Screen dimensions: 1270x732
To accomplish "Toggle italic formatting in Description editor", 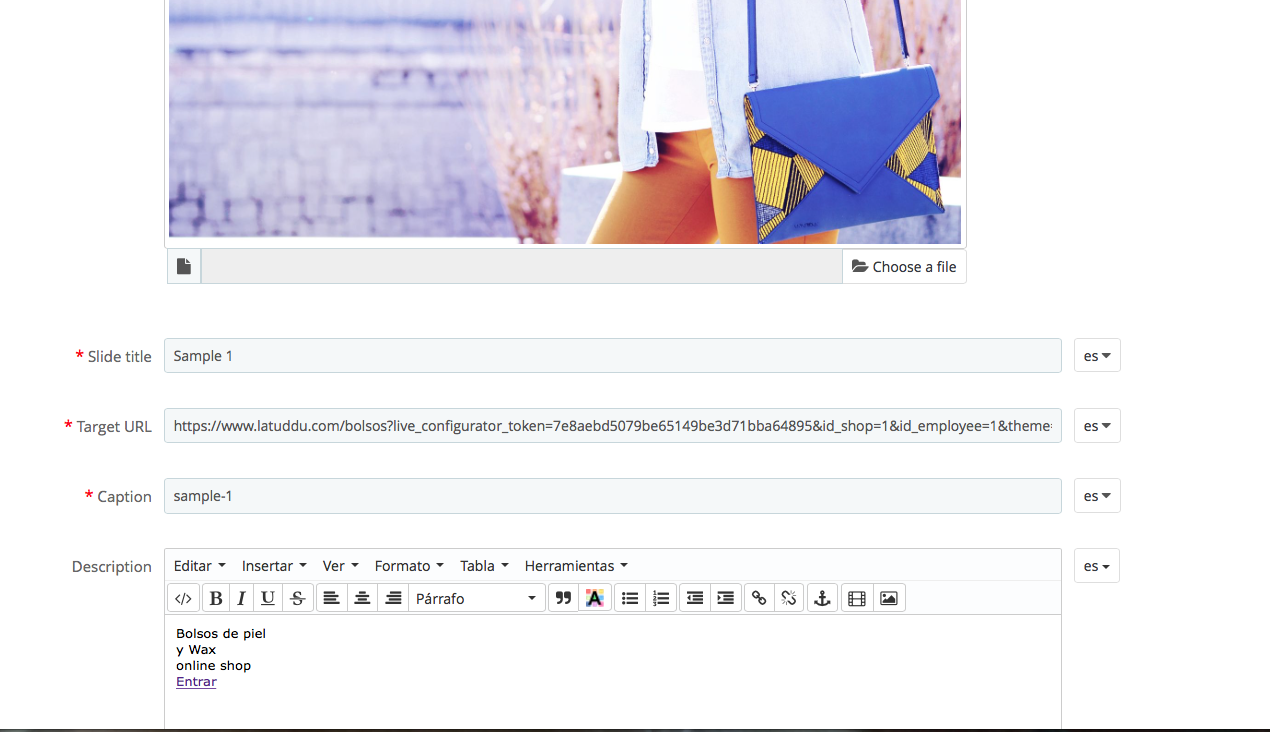I will 241,598.
